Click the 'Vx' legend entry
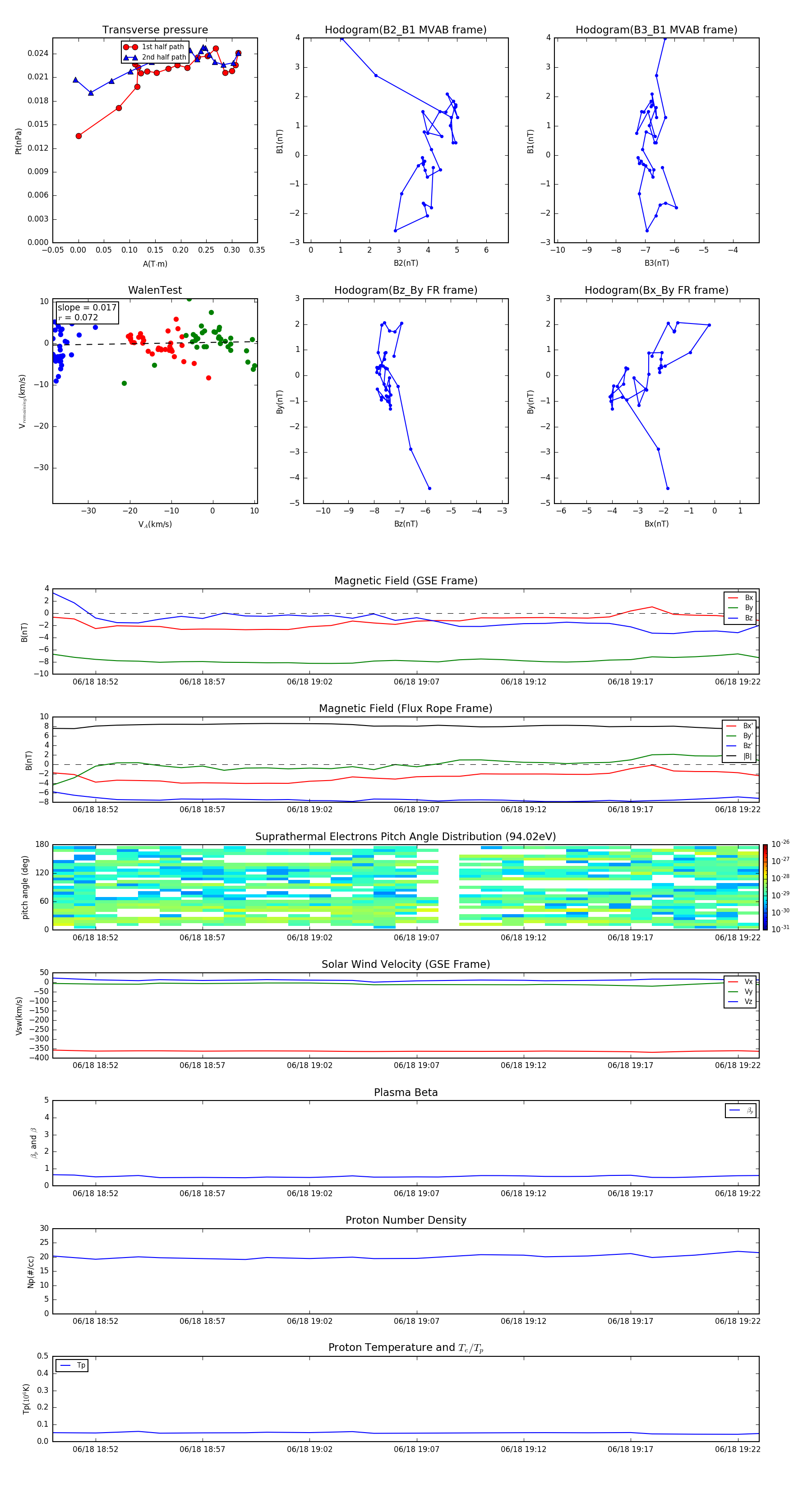Image resolution: width=812 pixels, height=1489 pixels. pyautogui.click(x=740, y=981)
